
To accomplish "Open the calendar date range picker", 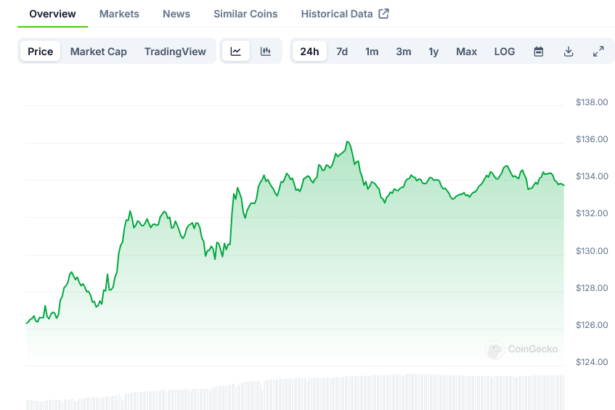I will tap(538, 52).
